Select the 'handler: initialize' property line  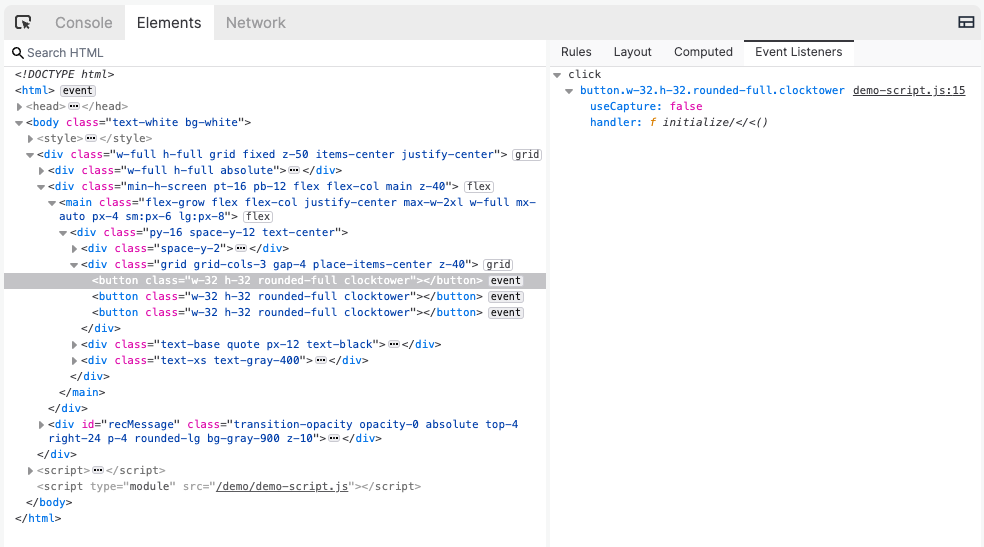pyautogui.click(x=678, y=122)
